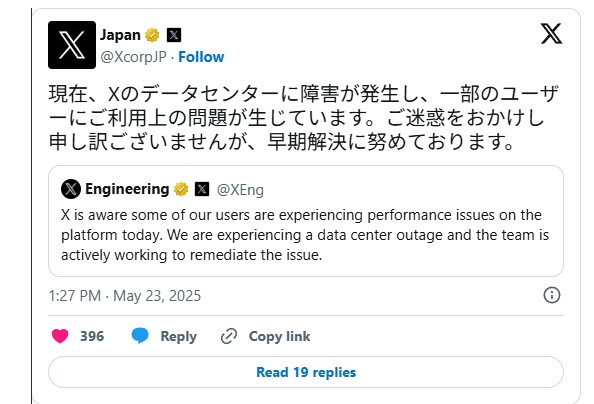Click the X logo in the top-right corner
Screen dimensions: 594x404
pos(551,34)
